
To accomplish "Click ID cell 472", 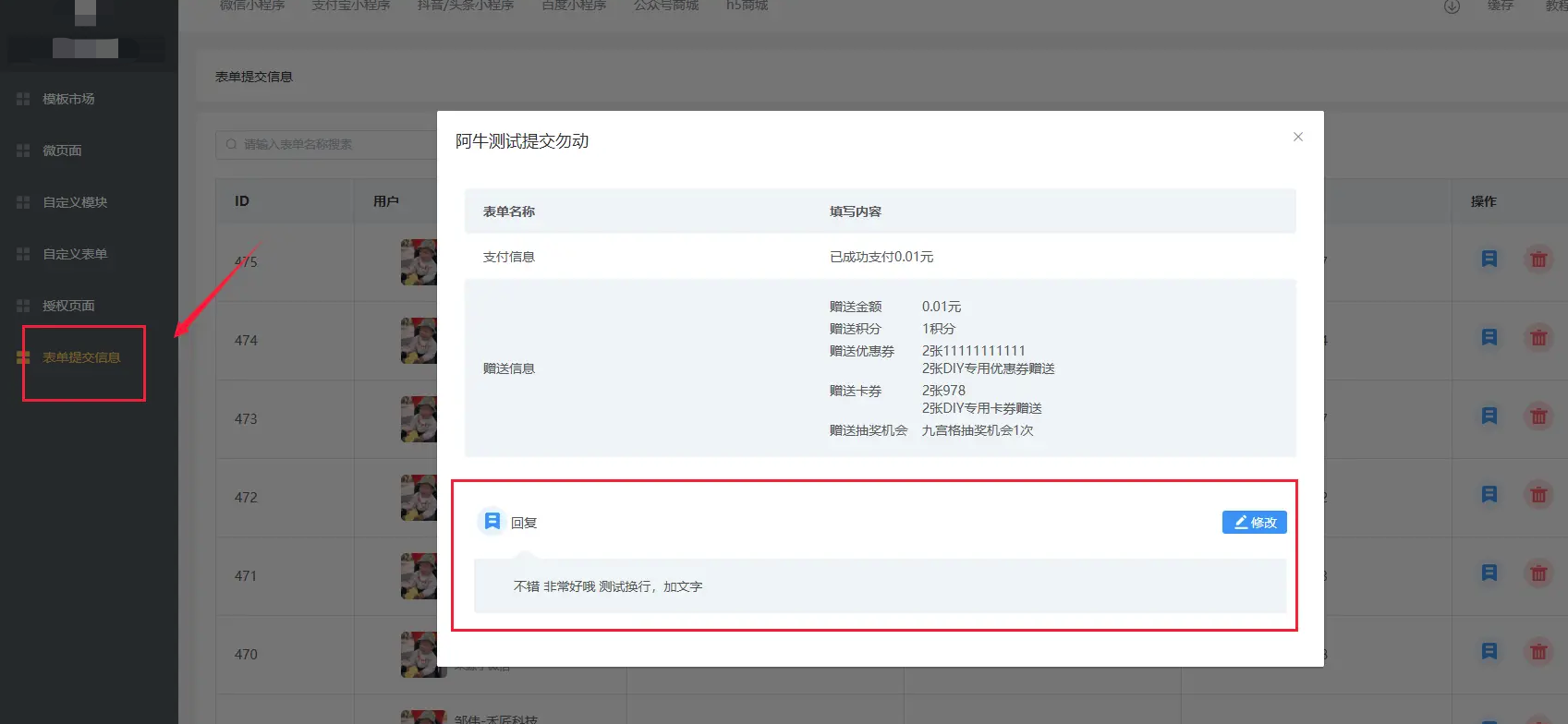I will point(246,498).
